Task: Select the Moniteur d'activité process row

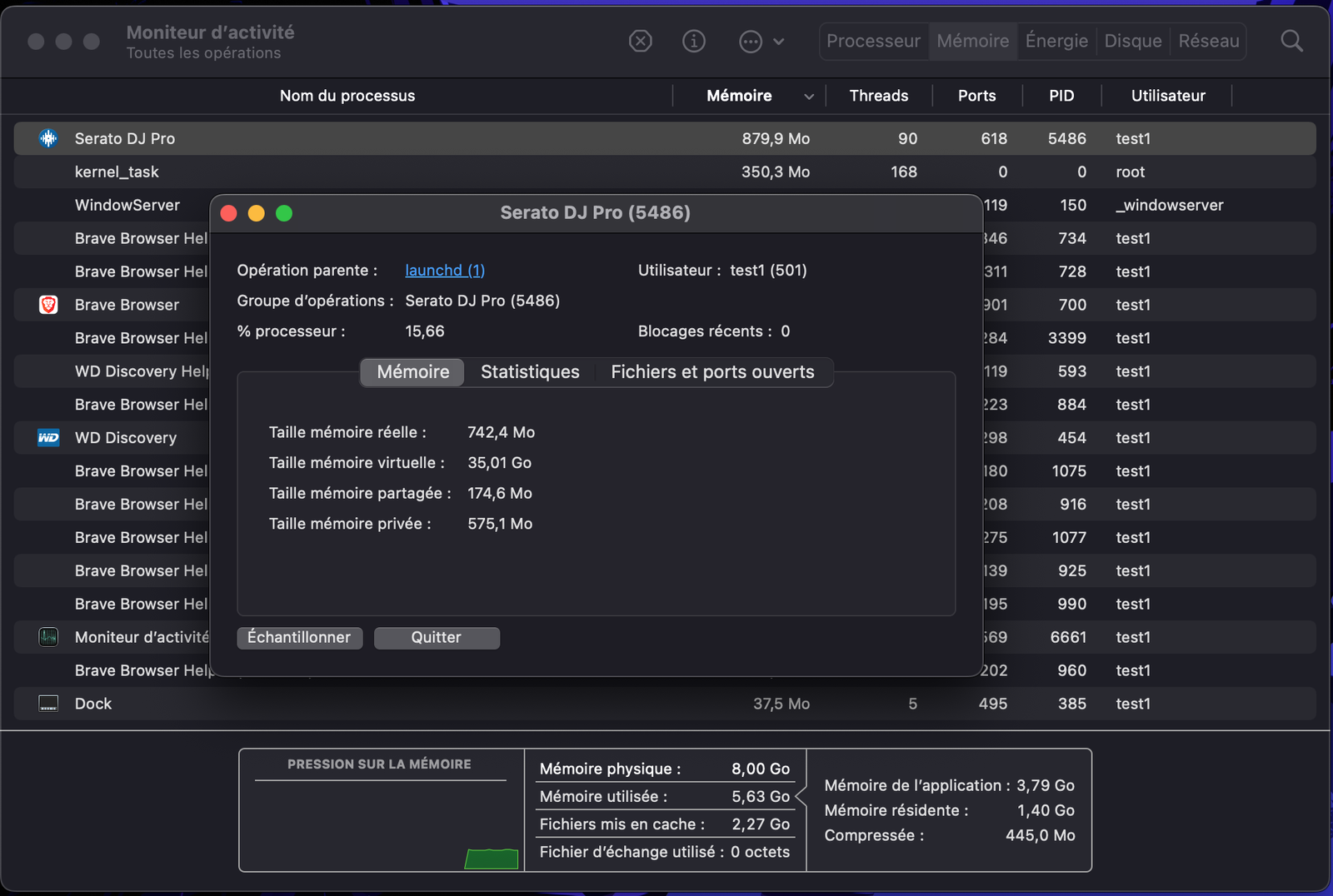Action: point(141,637)
